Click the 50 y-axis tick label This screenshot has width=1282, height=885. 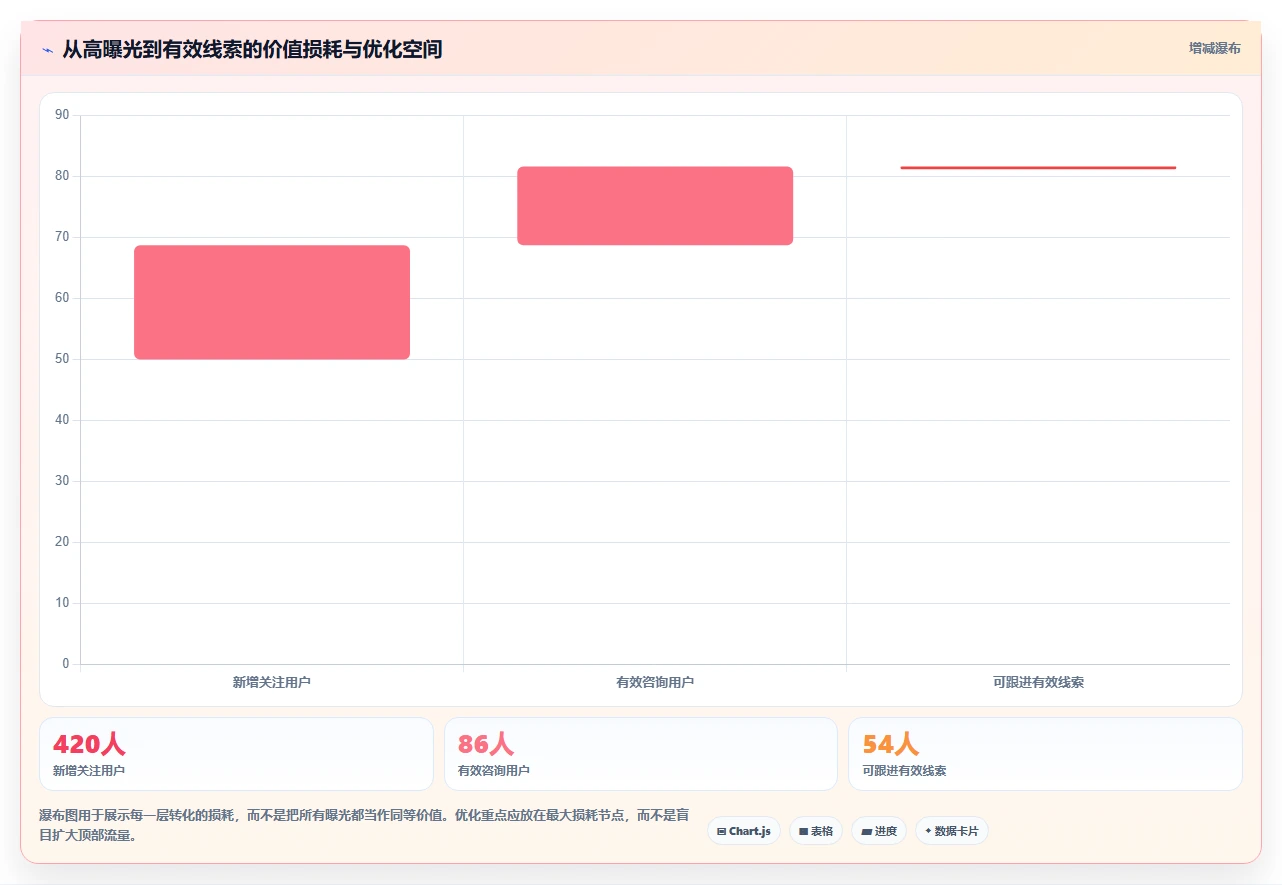[62, 359]
